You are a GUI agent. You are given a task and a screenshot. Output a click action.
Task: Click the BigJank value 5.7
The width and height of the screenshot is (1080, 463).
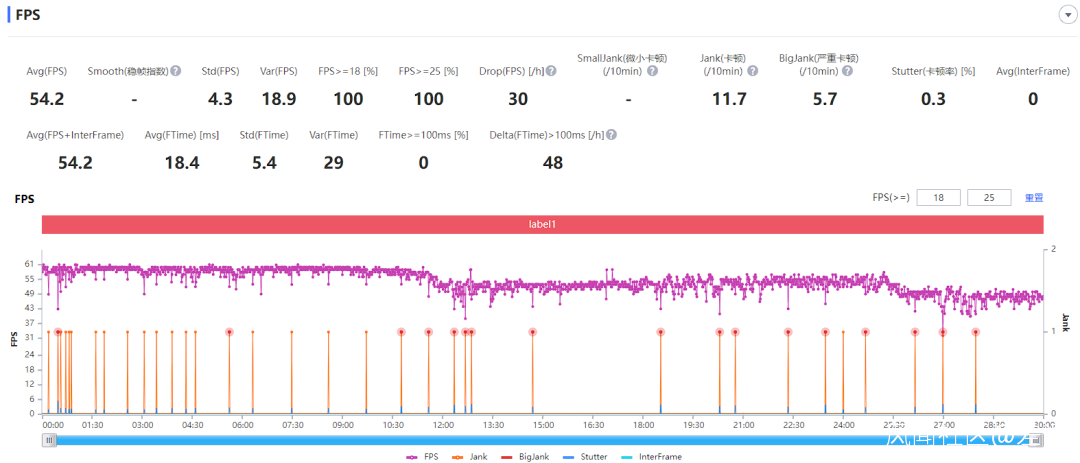pos(824,99)
